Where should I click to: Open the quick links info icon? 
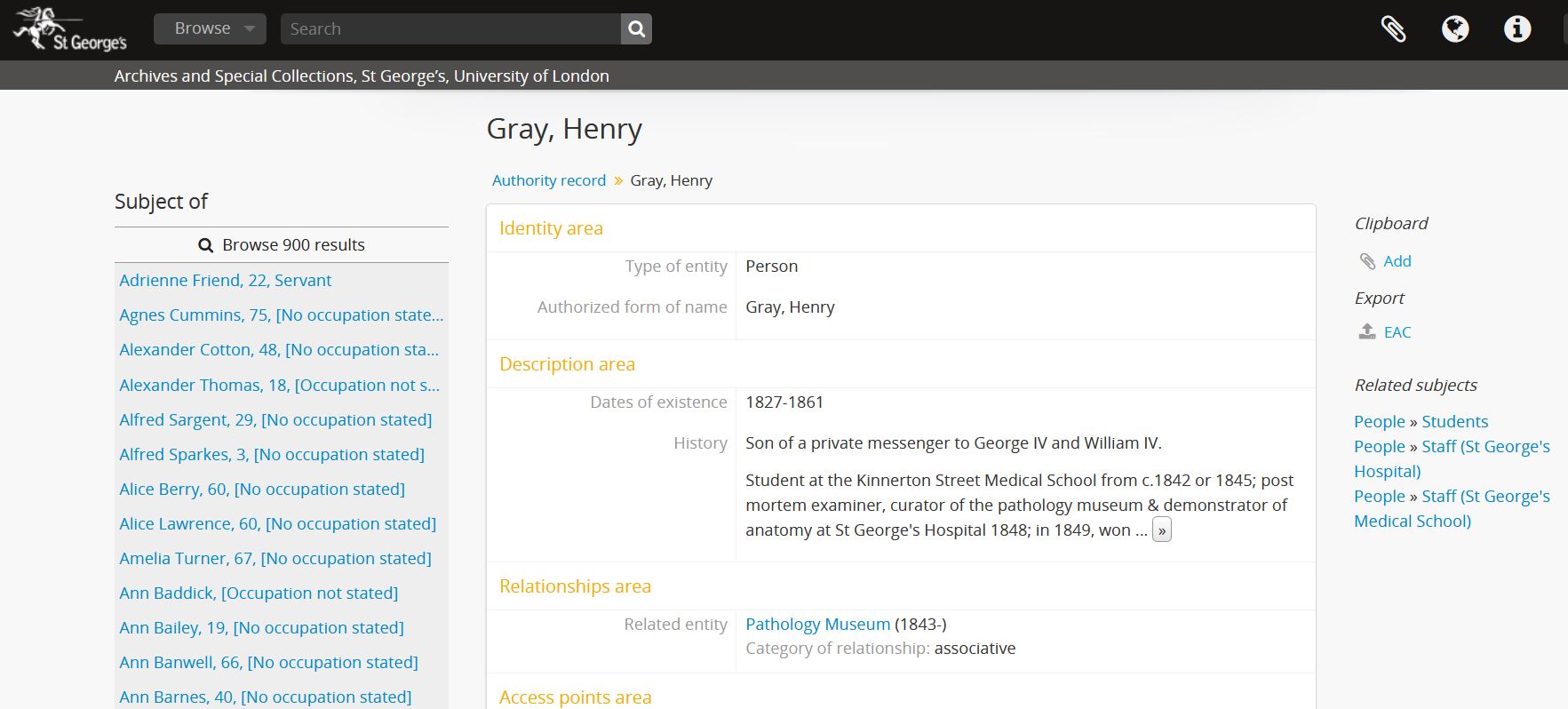pos(1516,29)
